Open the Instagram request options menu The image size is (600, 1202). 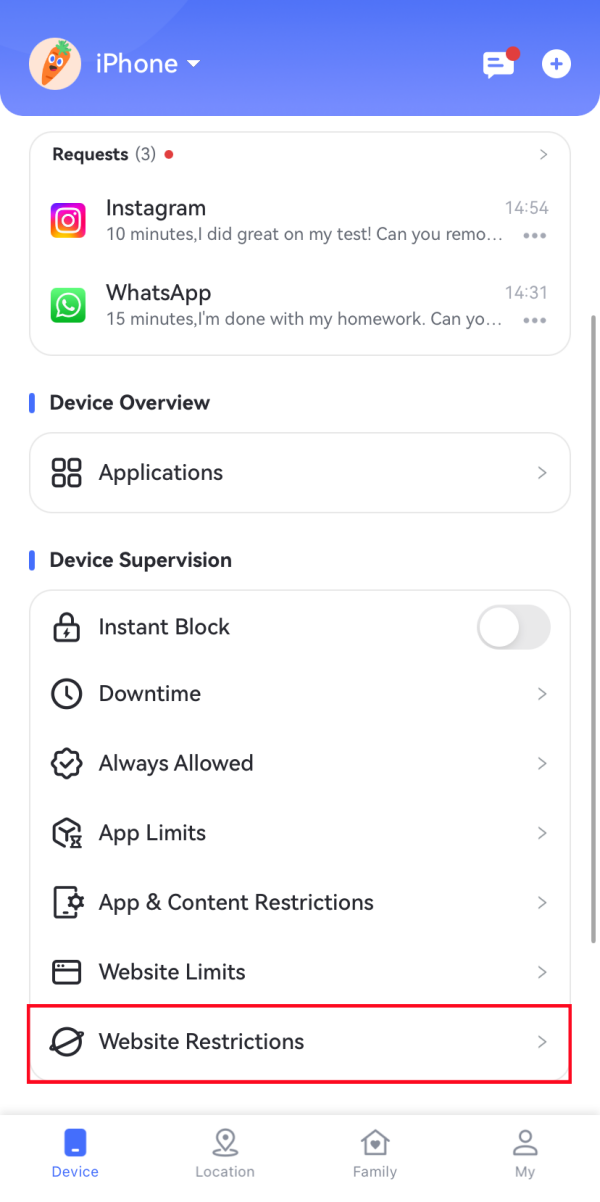(535, 235)
